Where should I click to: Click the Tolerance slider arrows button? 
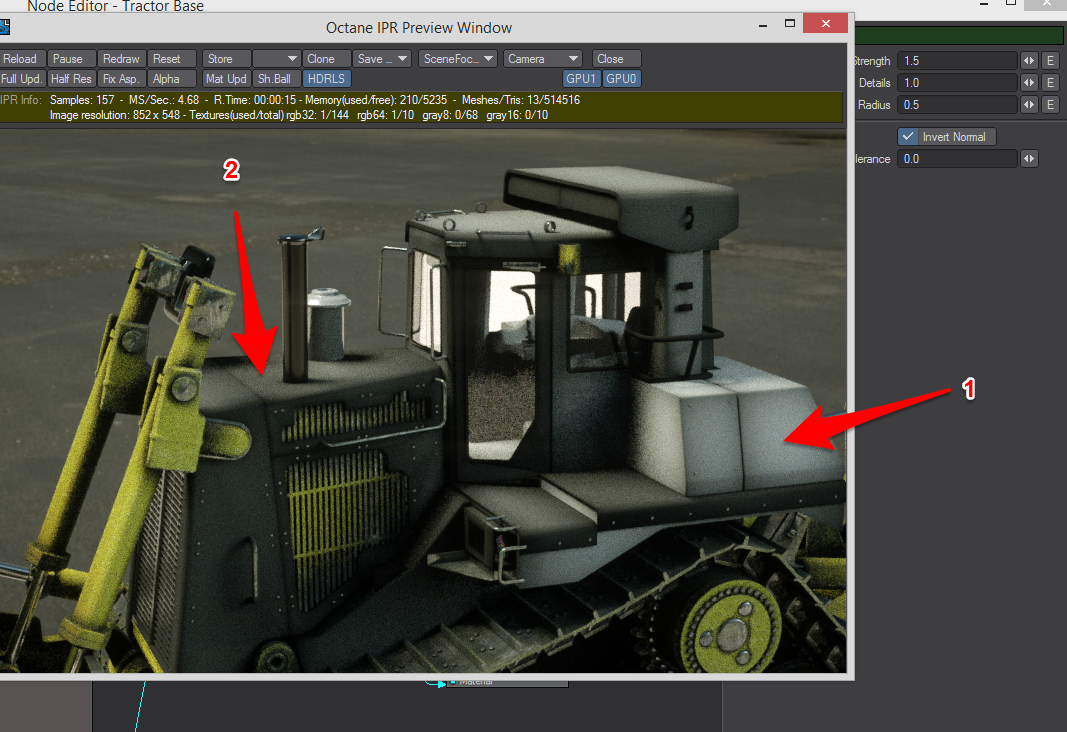pyautogui.click(x=1029, y=159)
